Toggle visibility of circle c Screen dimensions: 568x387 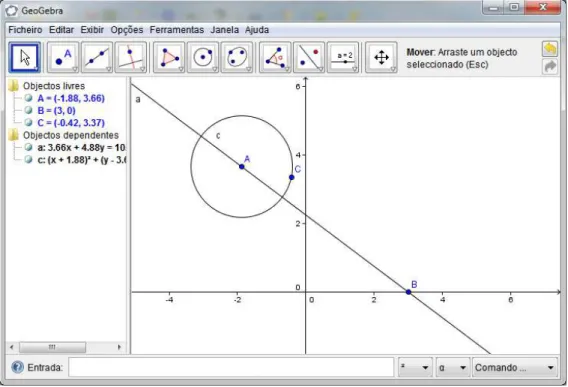coord(28,159)
